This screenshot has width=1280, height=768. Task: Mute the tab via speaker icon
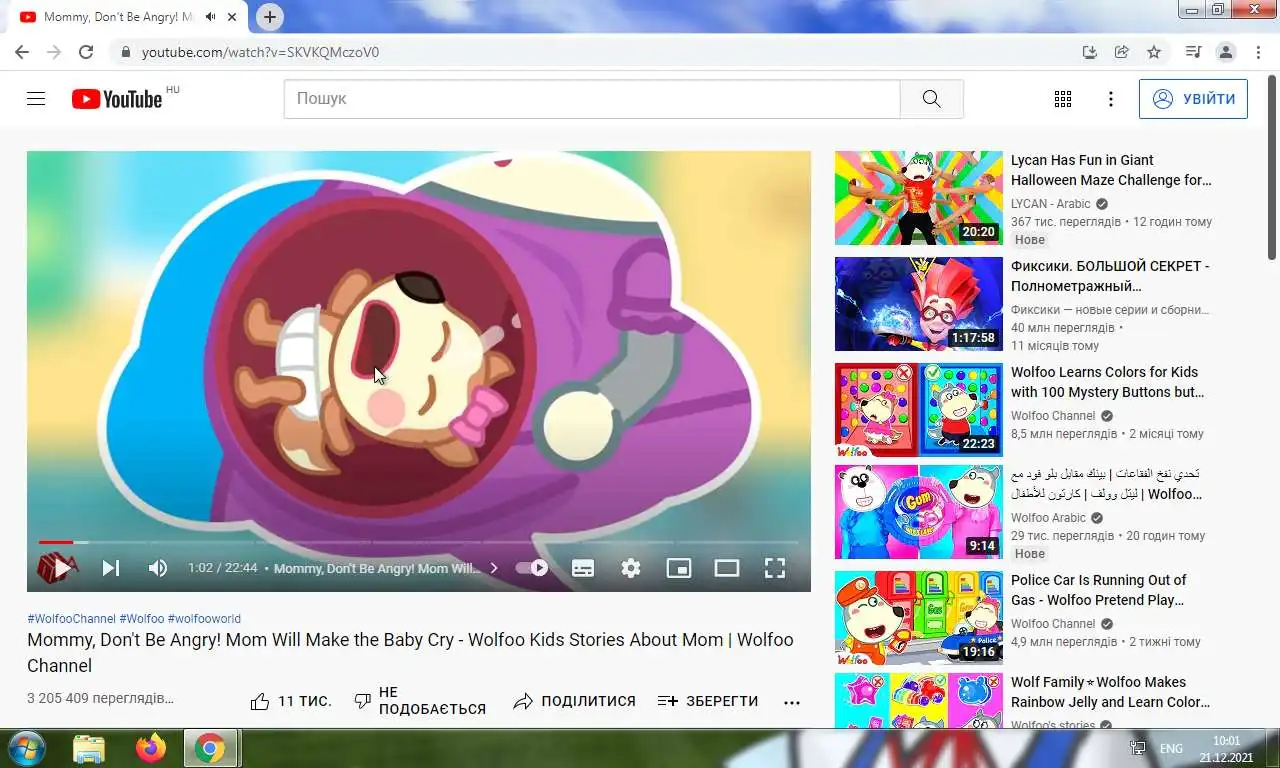pyautogui.click(x=211, y=17)
